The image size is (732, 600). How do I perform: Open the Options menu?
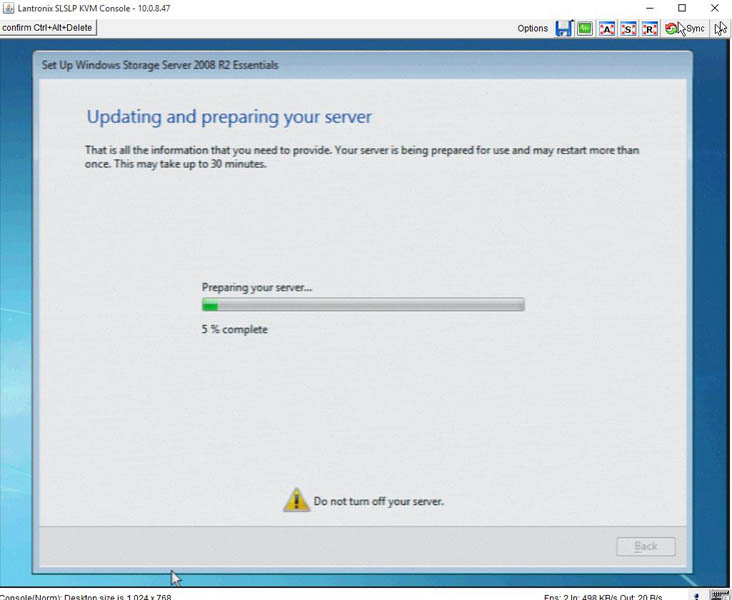[x=532, y=28]
